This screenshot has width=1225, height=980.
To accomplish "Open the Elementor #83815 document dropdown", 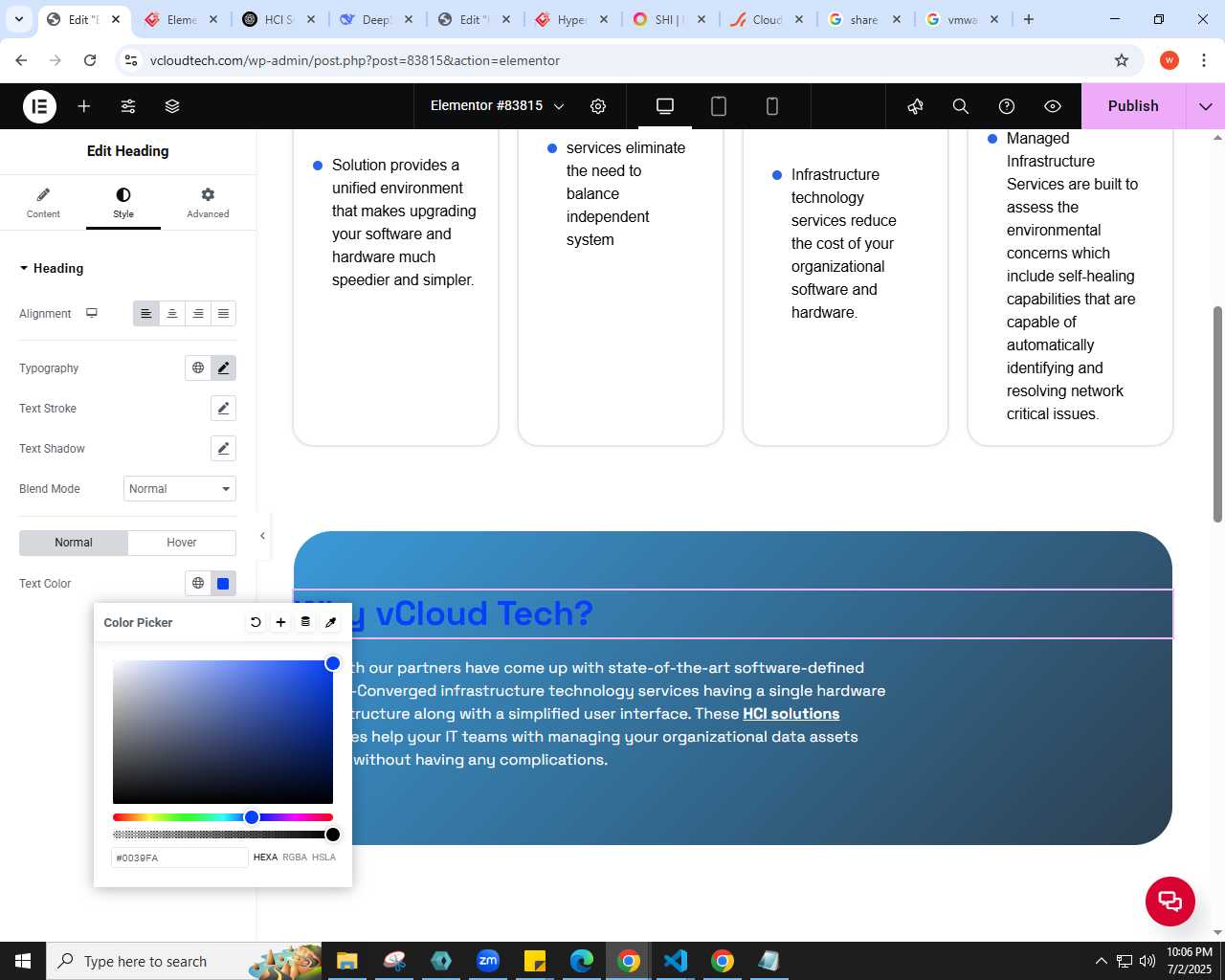I will coord(497,106).
